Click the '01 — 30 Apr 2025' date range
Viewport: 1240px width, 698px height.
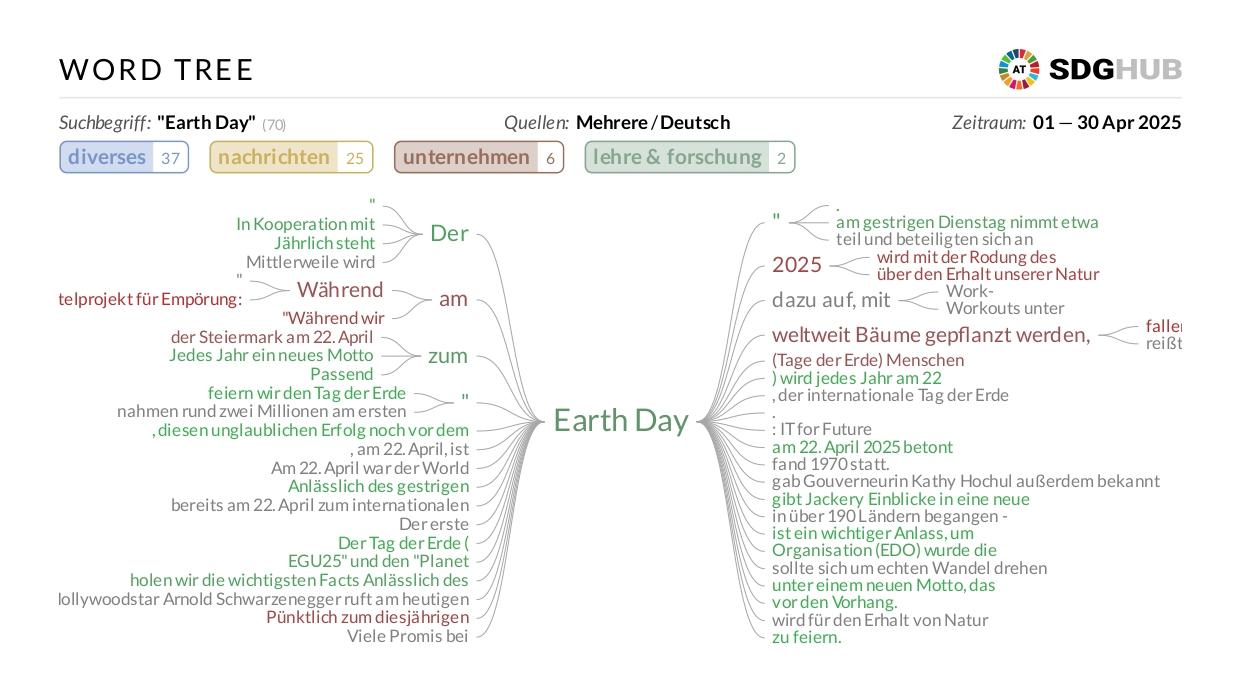point(1107,123)
